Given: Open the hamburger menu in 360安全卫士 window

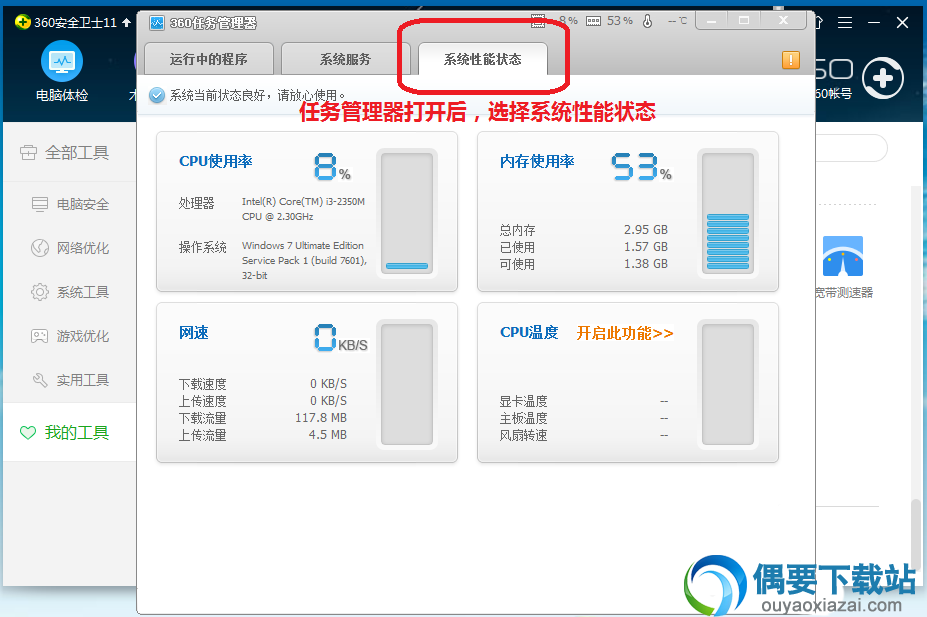Looking at the screenshot, I should tap(845, 22).
